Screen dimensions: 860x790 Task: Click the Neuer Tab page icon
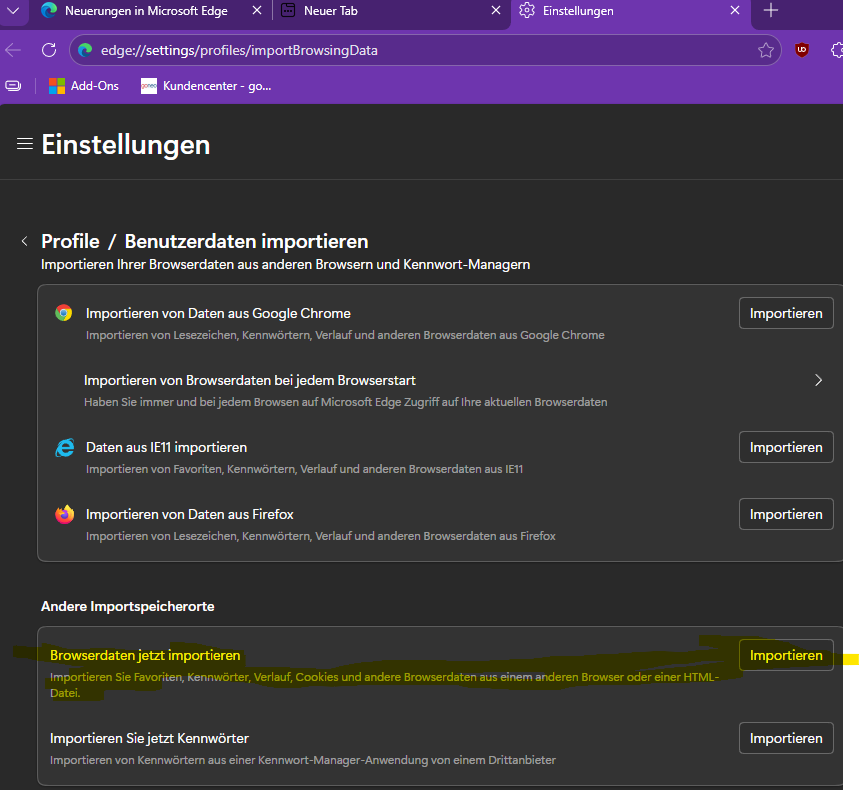288,10
